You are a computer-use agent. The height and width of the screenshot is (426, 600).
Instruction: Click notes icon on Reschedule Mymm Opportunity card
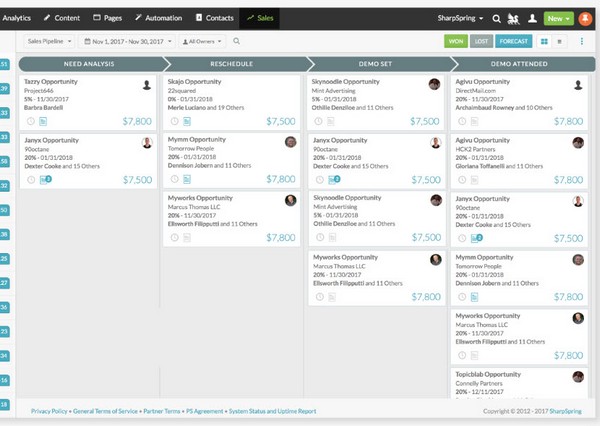(x=187, y=179)
